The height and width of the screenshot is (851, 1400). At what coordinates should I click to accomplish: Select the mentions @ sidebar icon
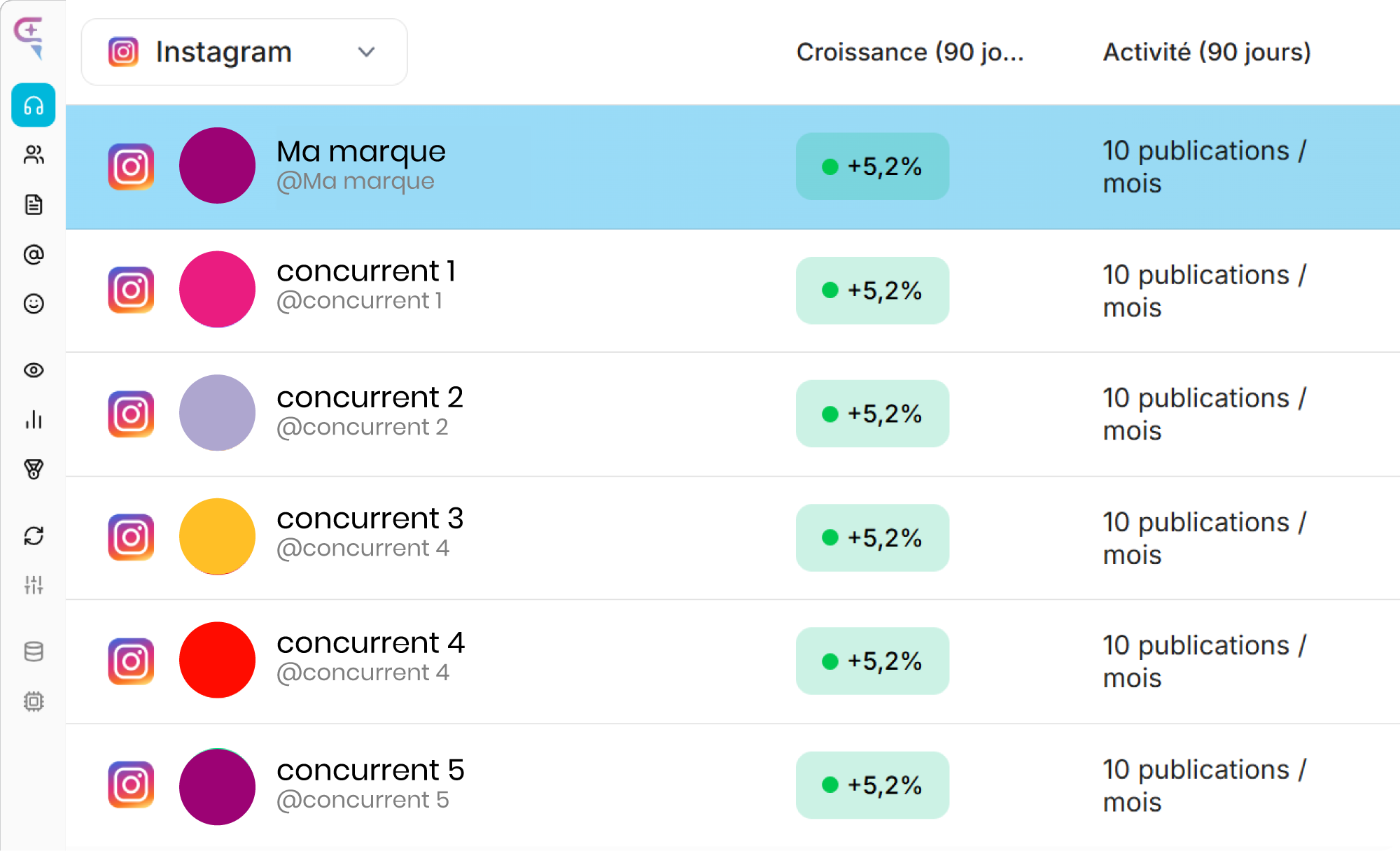[x=34, y=254]
